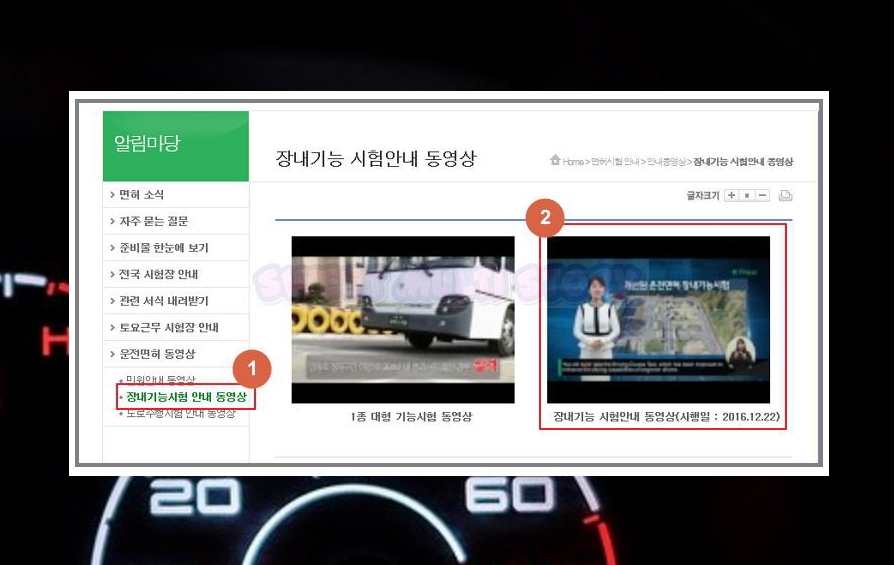Reset font size with the middle button
The image size is (894, 565).
(747, 196)
